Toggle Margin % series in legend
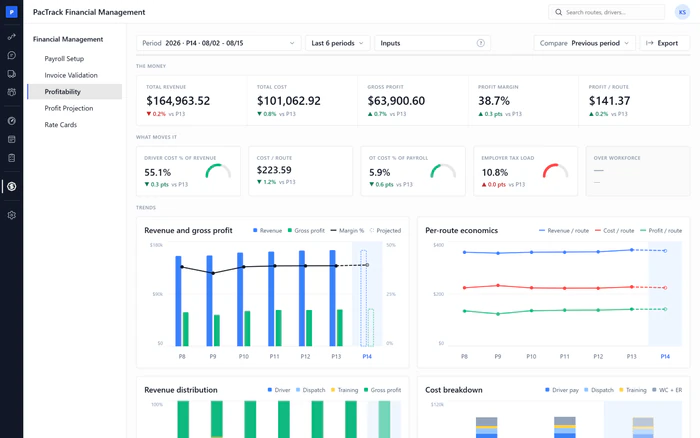Viewport: 700px width, 438px height. click(x=347, y=230)
